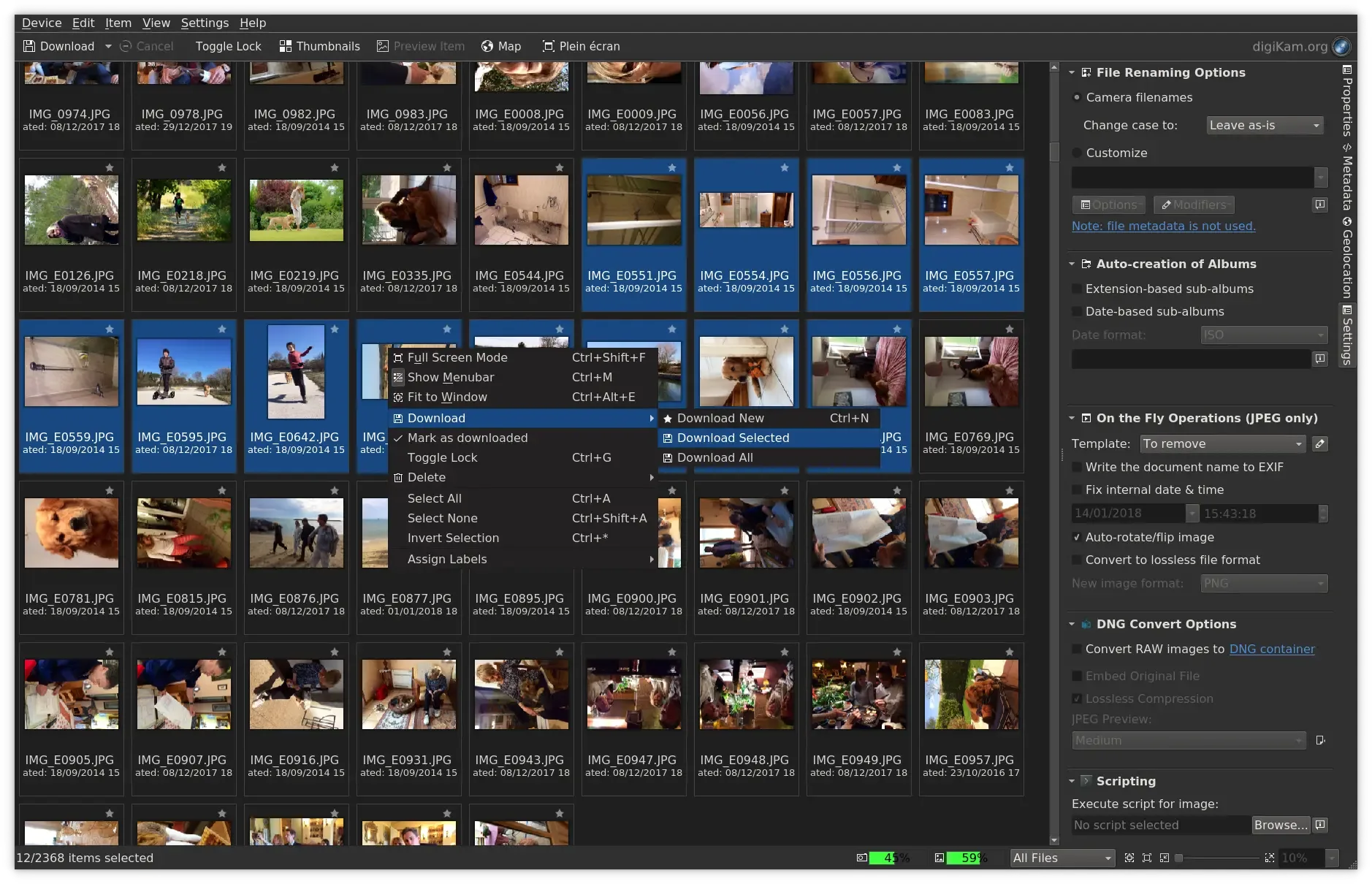1372x884 pixels.
Task: Edit the On the Fly template
Action: click(1319, 443)
